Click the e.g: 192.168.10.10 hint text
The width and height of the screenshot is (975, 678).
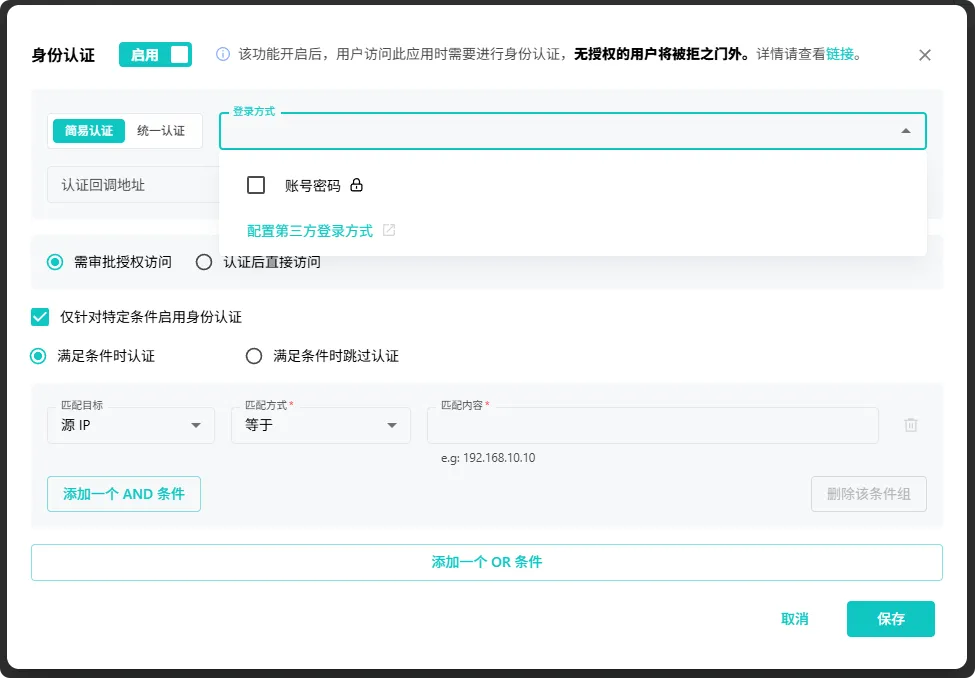[488, 458]
